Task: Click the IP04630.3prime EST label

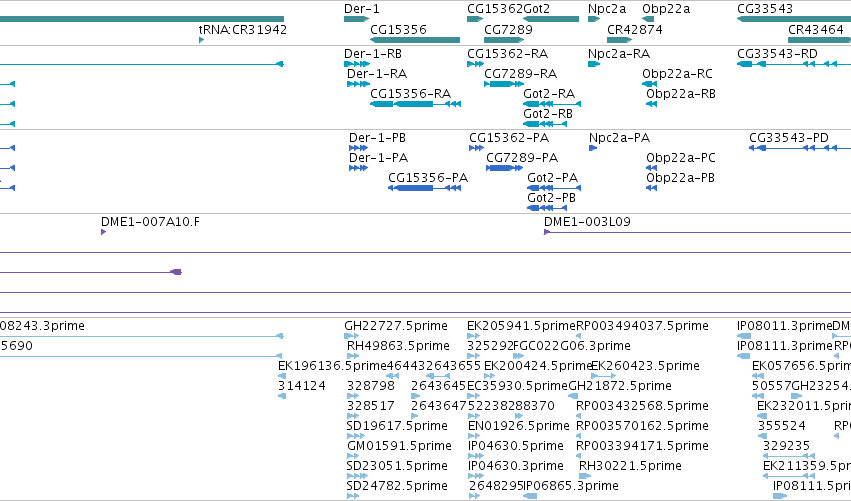Action: click(x=516, y=466)
